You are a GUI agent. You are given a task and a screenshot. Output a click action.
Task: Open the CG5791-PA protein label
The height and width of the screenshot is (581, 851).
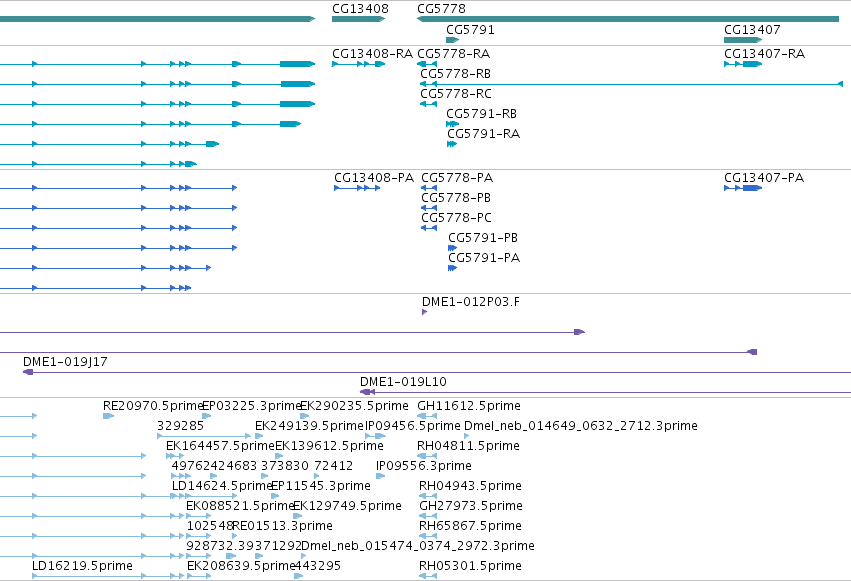484,258
